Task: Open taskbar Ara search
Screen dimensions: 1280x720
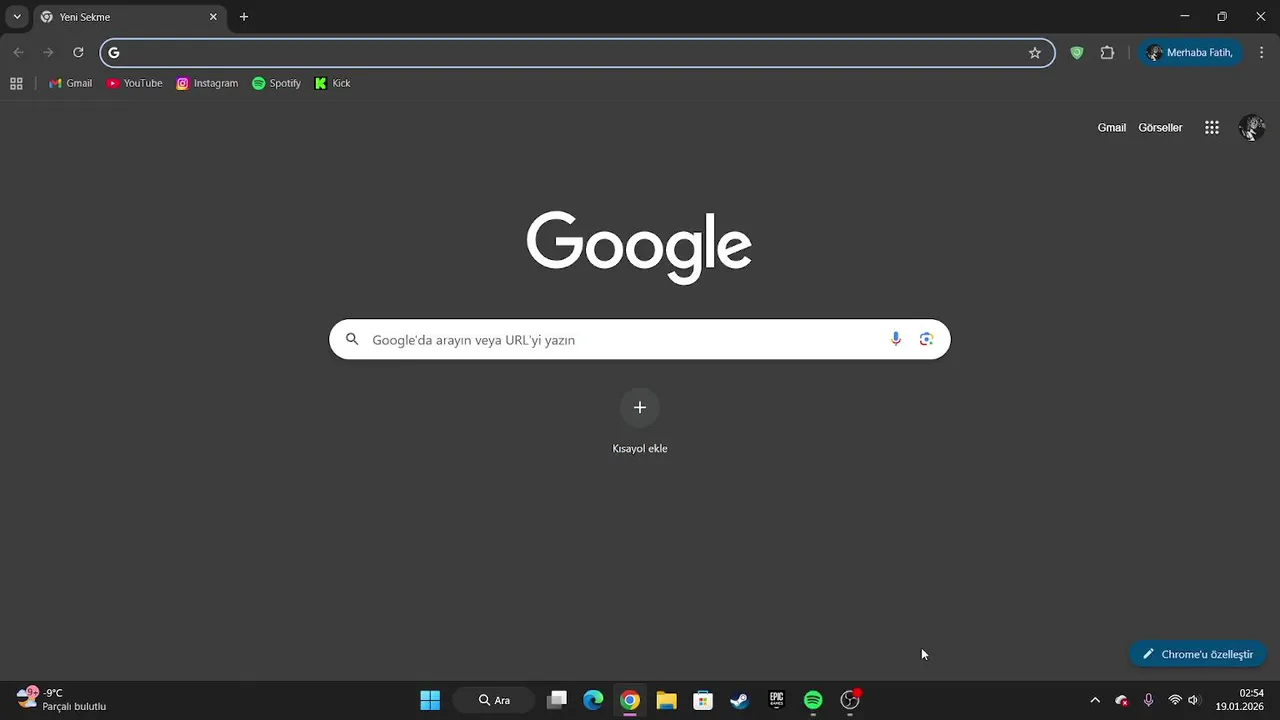Action: tap(494, 700)
